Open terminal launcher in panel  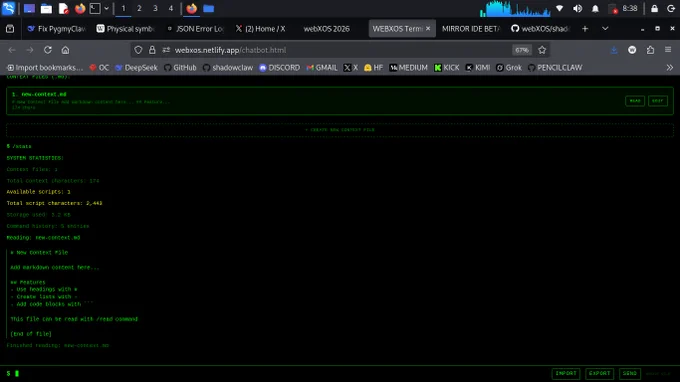tap(95, 8)
